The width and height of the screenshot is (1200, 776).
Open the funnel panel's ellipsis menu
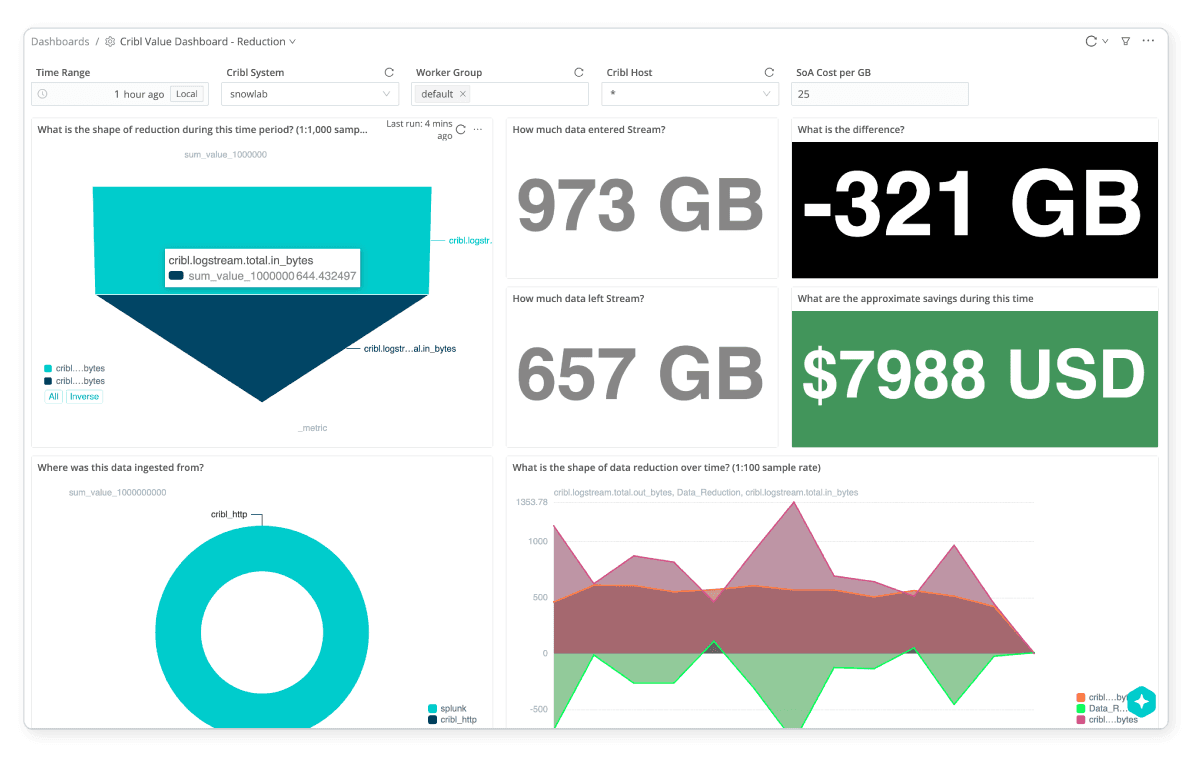tap(478, 130)
